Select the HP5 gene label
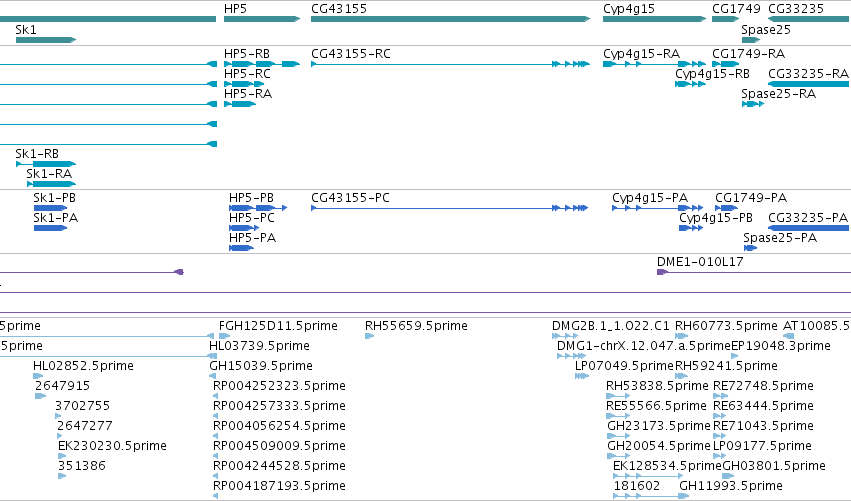The width and height of the screenshot is (851, 501). (x=235, y=9)
